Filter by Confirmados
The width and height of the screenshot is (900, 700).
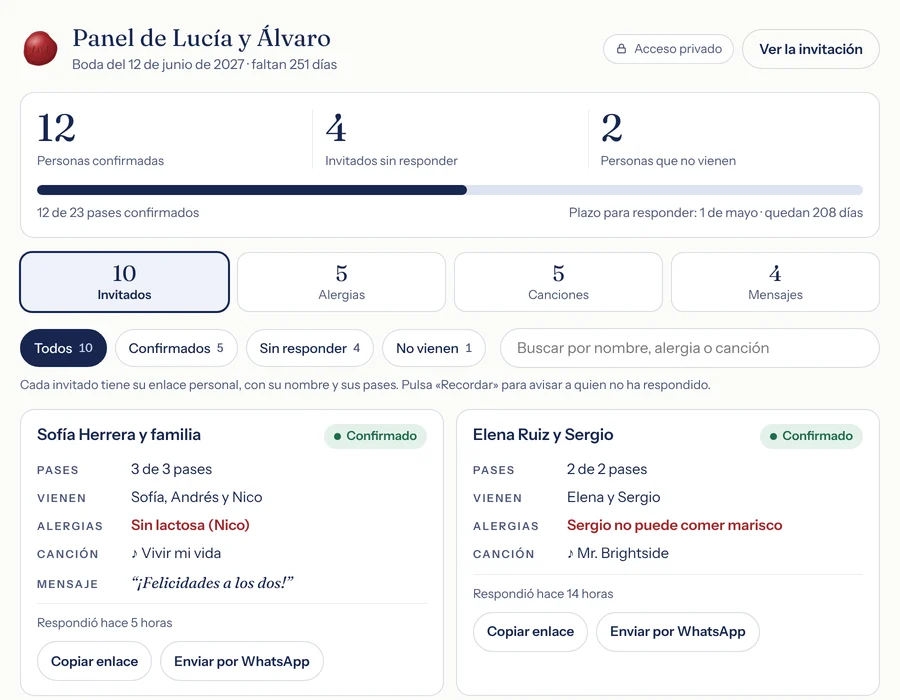coord(176,348)
